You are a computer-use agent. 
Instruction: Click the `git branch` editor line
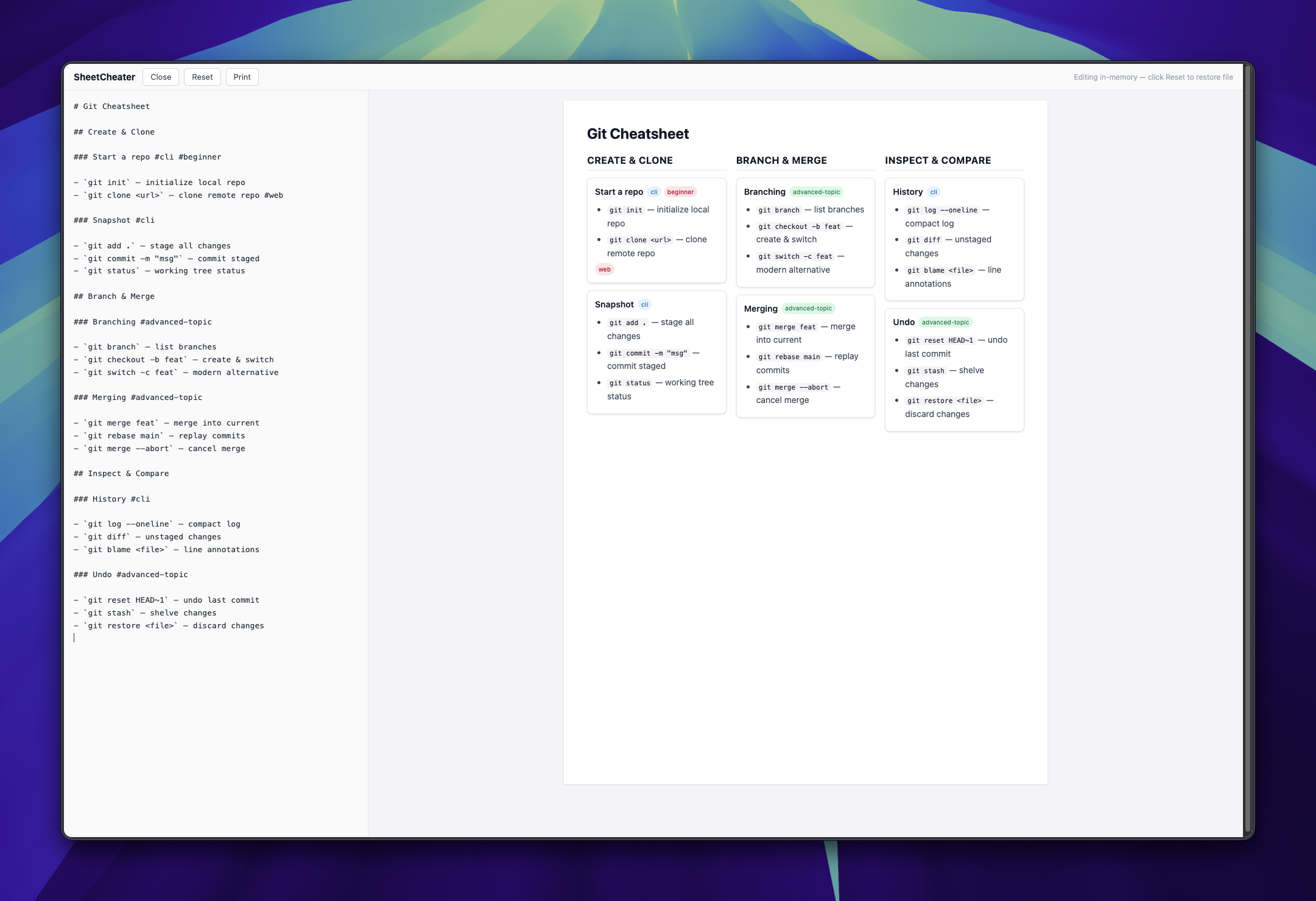(145, 347)
